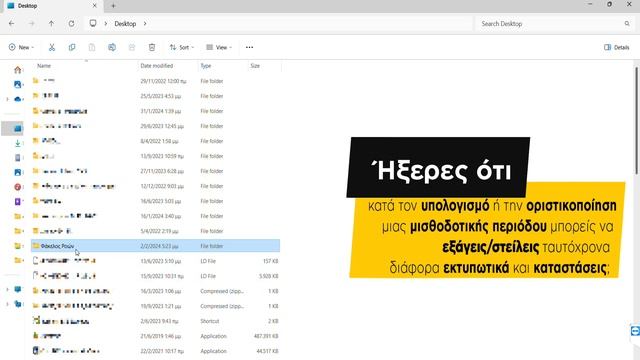
Task: Select the folder dated 27/11/2023
Action: (156, 171)
